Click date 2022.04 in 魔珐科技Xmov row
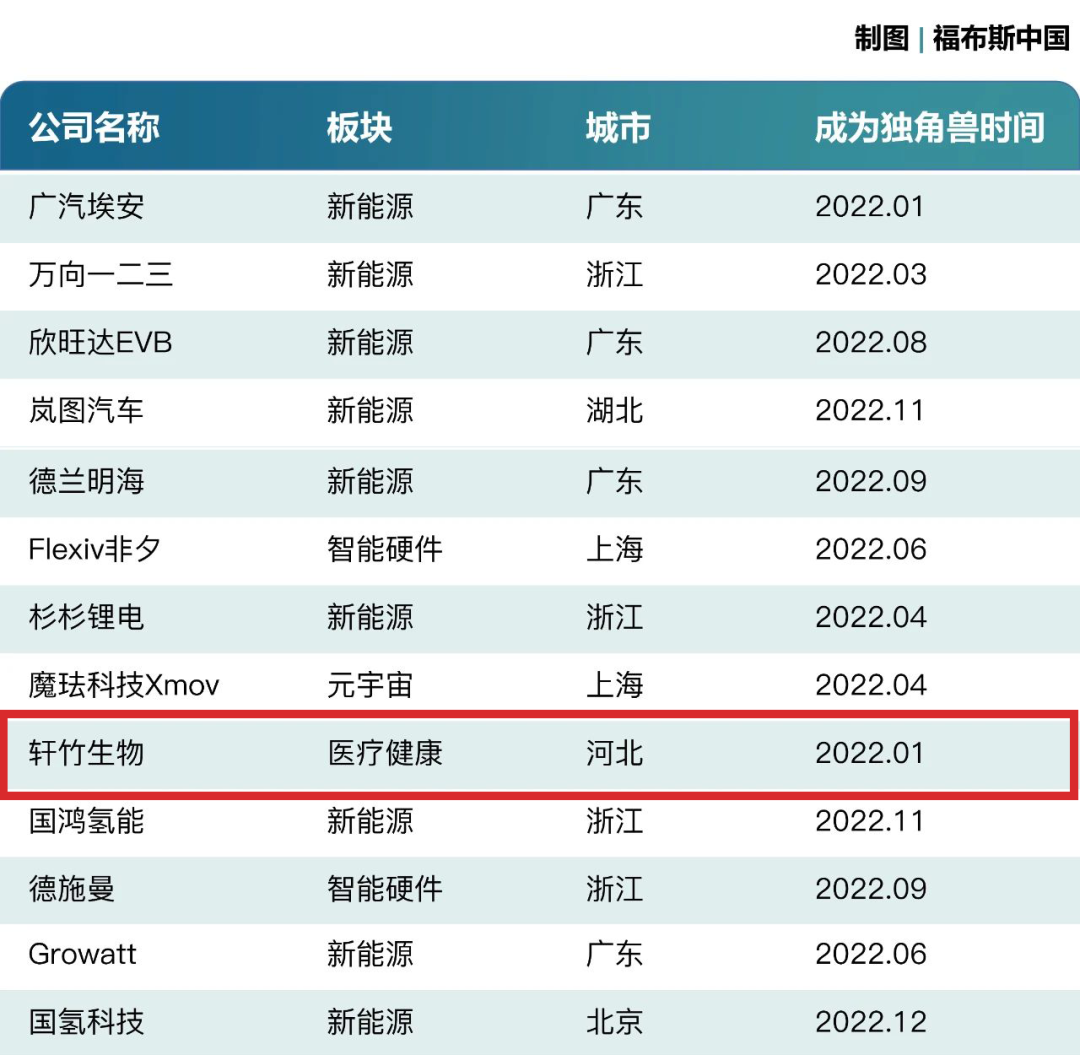The height and width of the screenshot is (1055, 1080). [871, 685]
